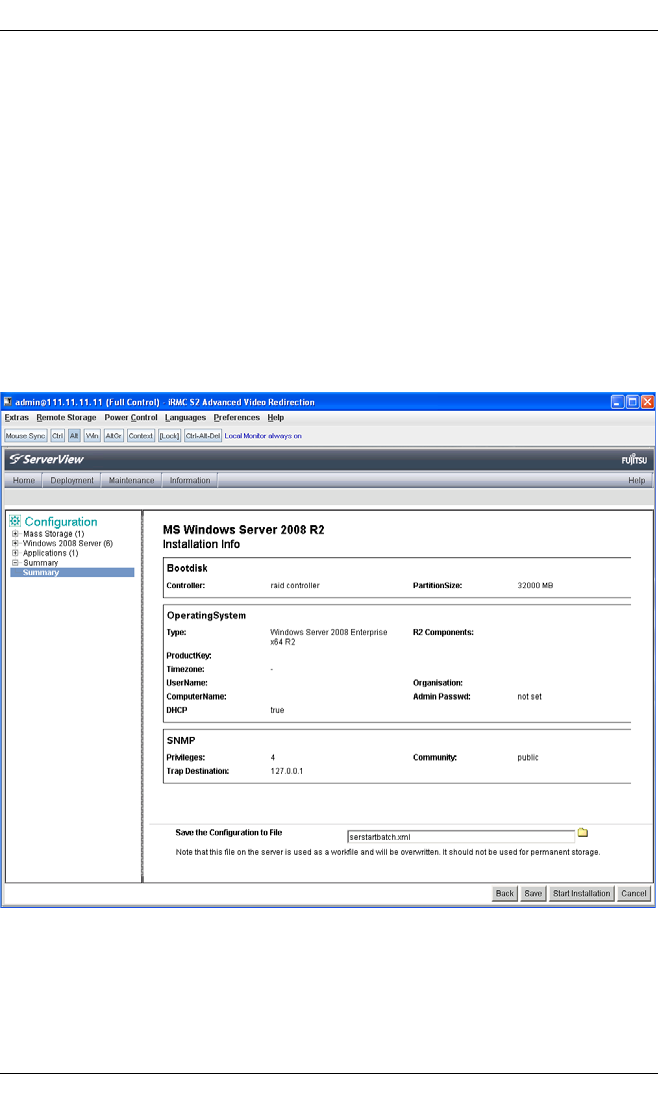Select Mass Storage (1) tree item
Image resolution: width=658 pixels, height=1105 pixels.
[54, 534]
